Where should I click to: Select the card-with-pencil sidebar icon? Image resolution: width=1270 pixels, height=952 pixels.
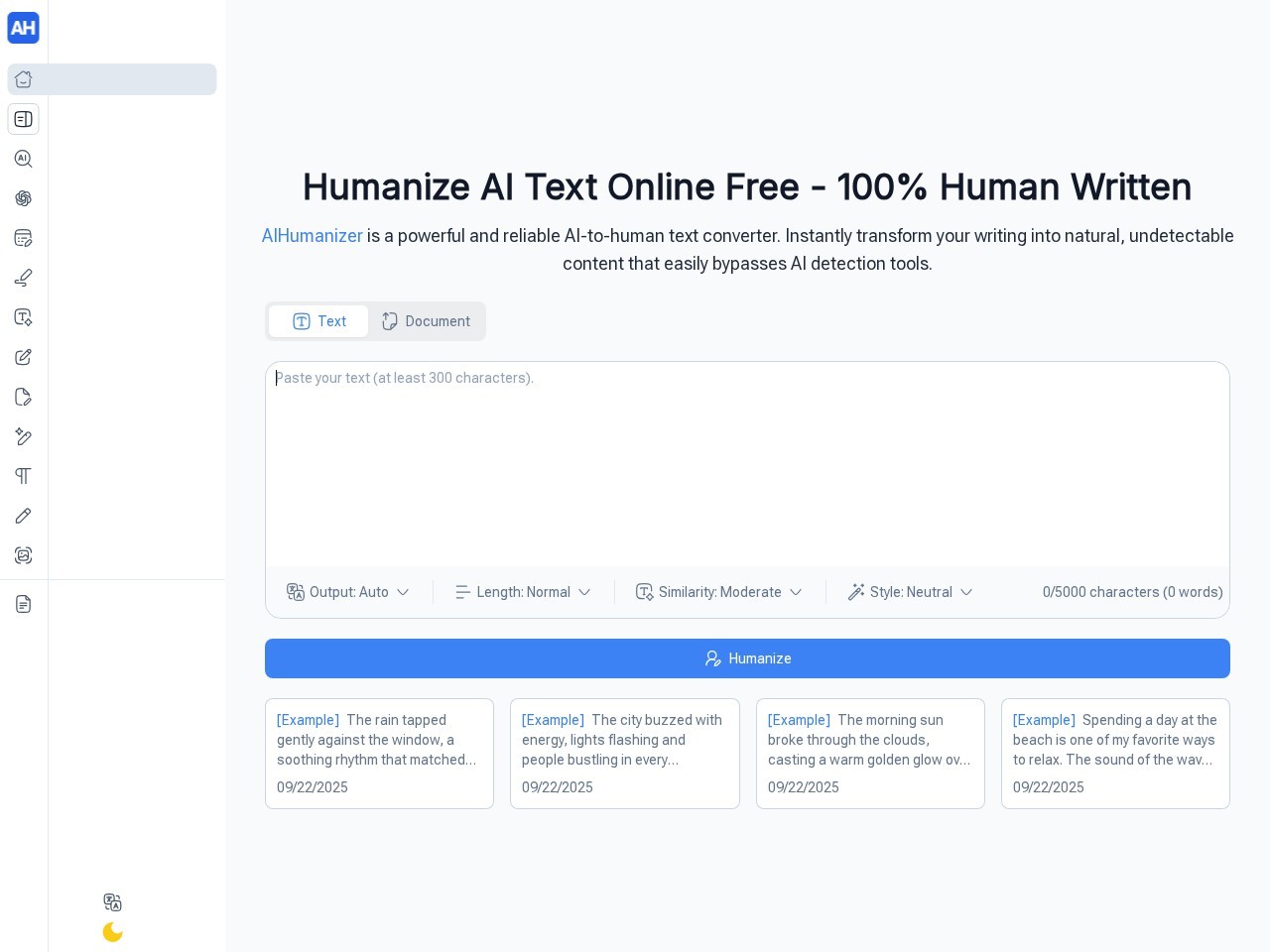[x=23, y=238]
